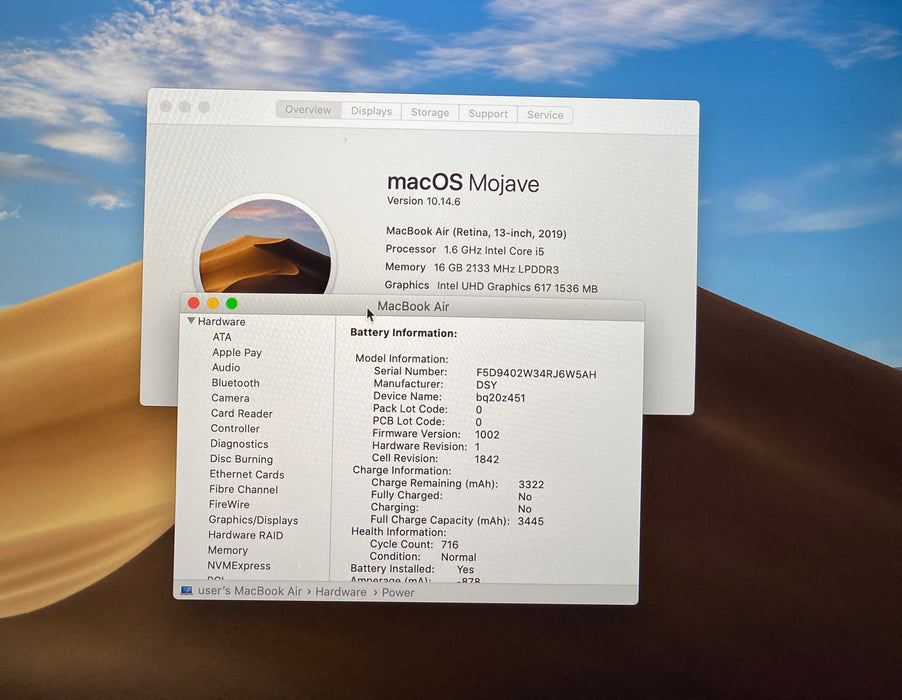Screen dimensions: 902x700
Task: Select Apple Pay in the sidebar
Action: point(236,352)
